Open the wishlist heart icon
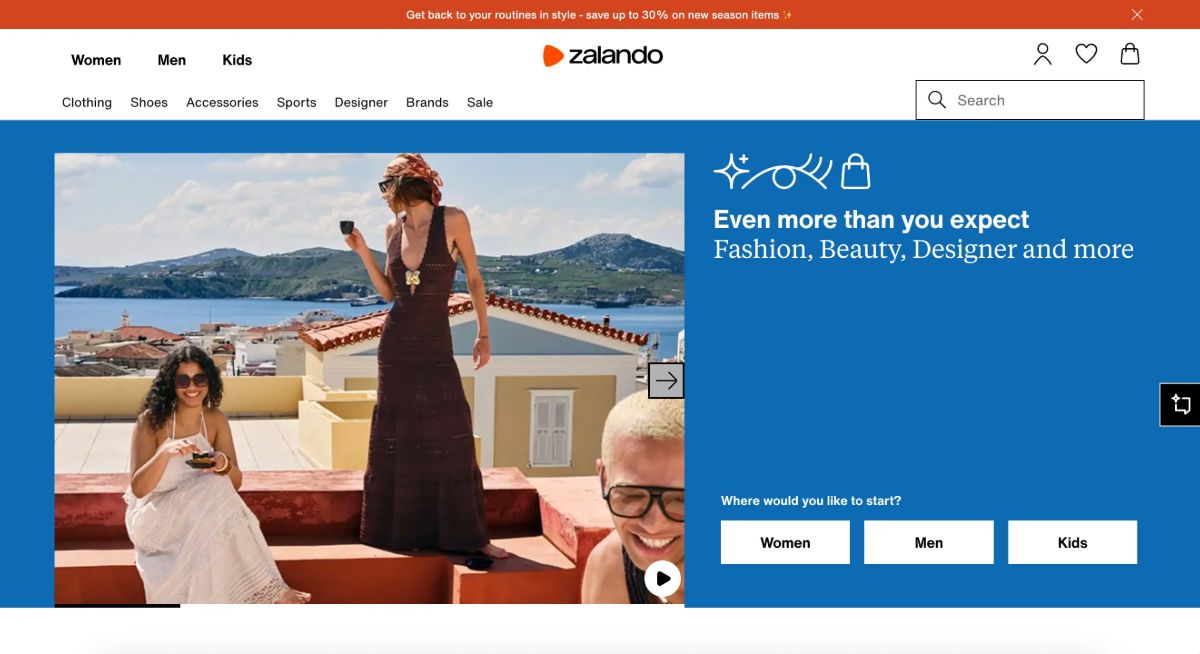 coord(1086,54)
